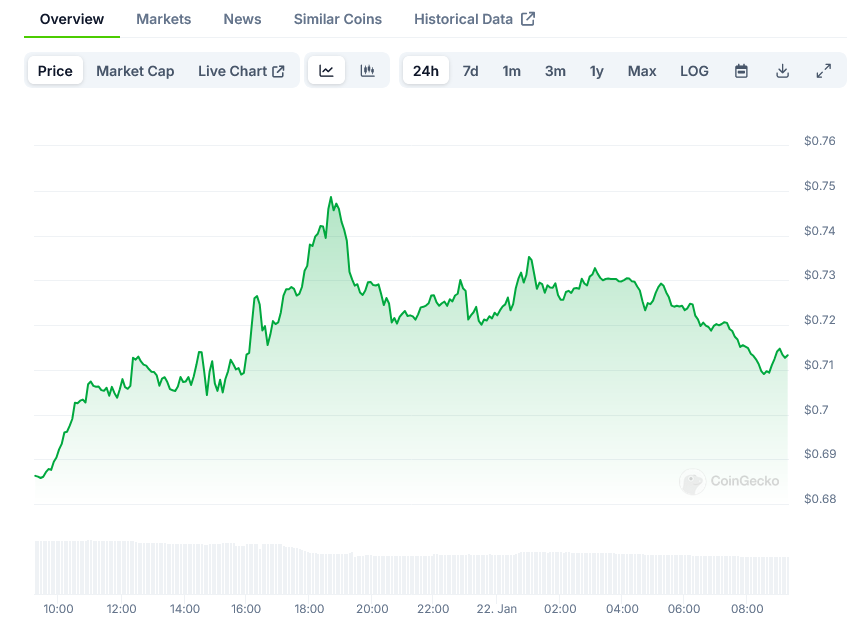
Task: Toggle LOG scale on chart
Action: (x=694, y=71)
